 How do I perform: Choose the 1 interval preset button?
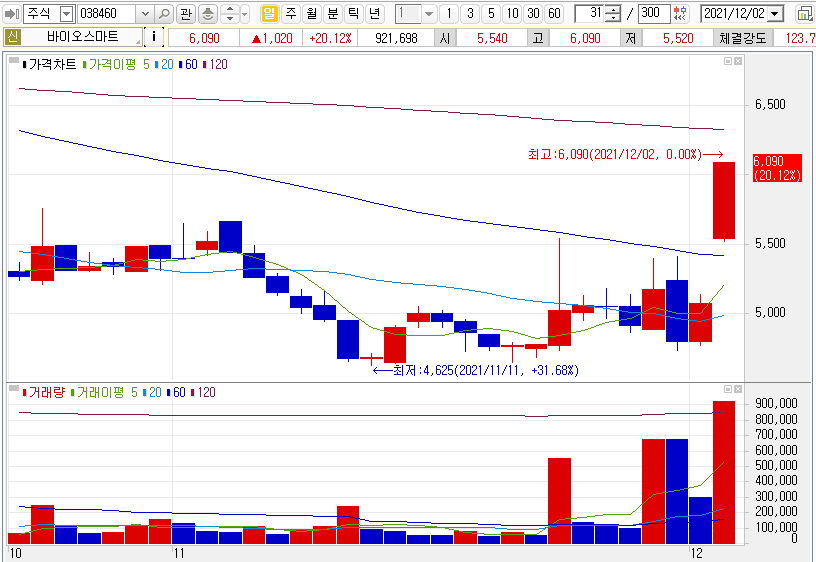coord(449,14)
